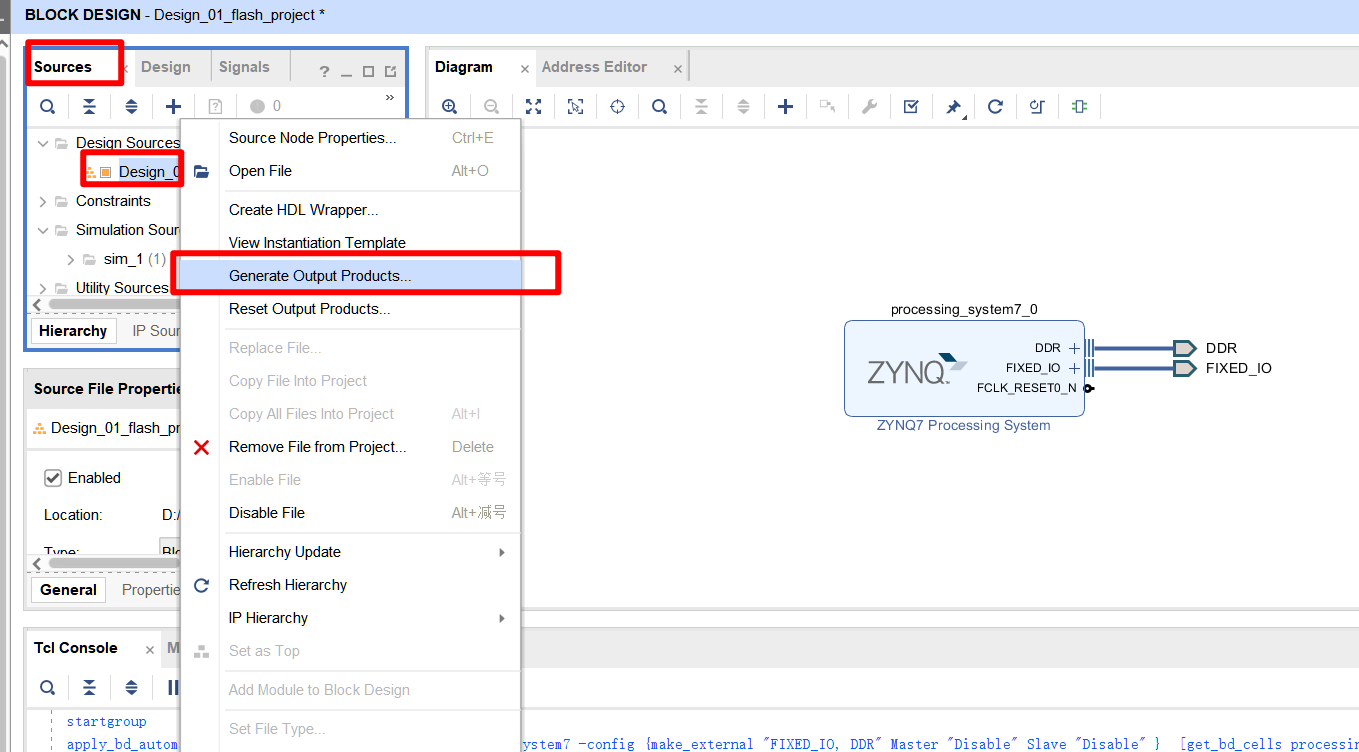
Task: Select the General properties tab
Action: click(x=68, y=590)
